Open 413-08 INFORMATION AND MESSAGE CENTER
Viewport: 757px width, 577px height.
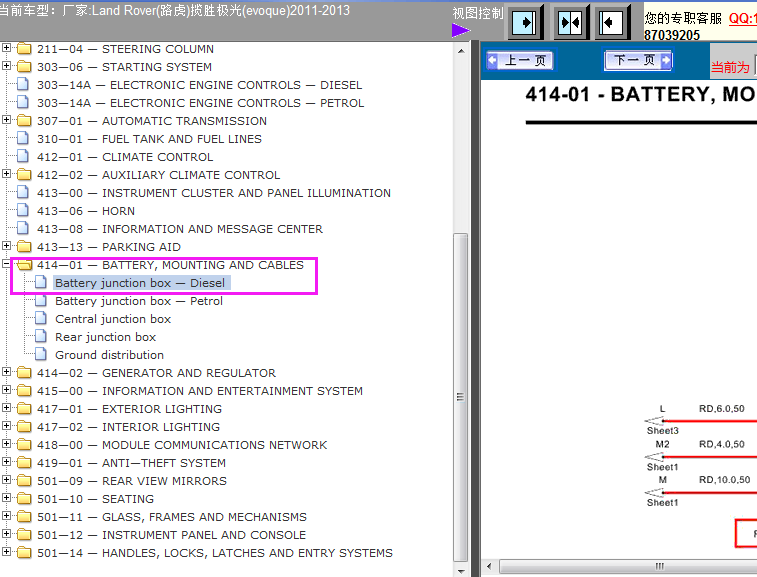pyautogui.click(x=180, y=229)
